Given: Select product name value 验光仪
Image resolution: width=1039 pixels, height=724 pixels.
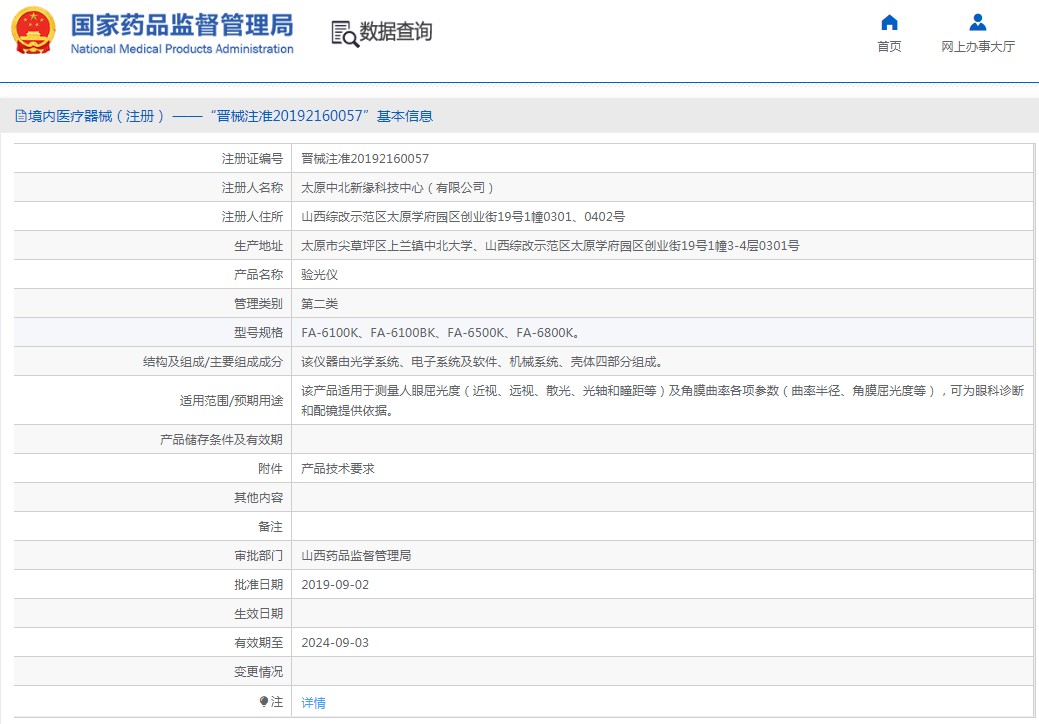Looking at the screenshot, I should pos(319,275).
